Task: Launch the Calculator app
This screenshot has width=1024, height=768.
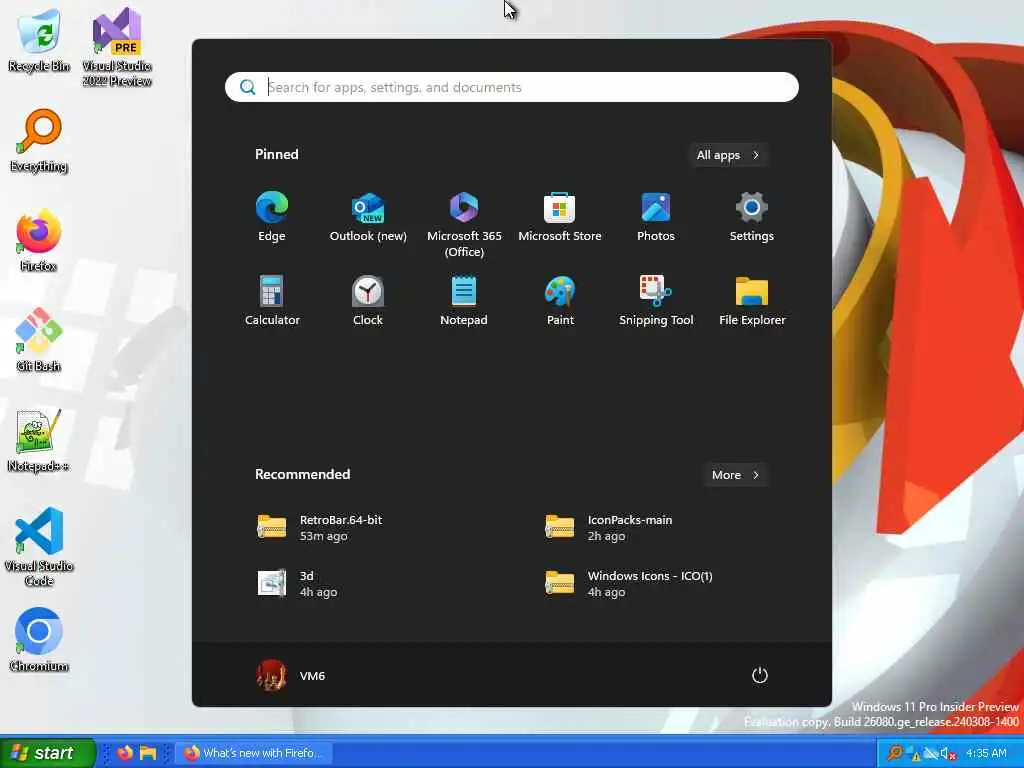Action: pyautogui.click(x=272, y=301)
